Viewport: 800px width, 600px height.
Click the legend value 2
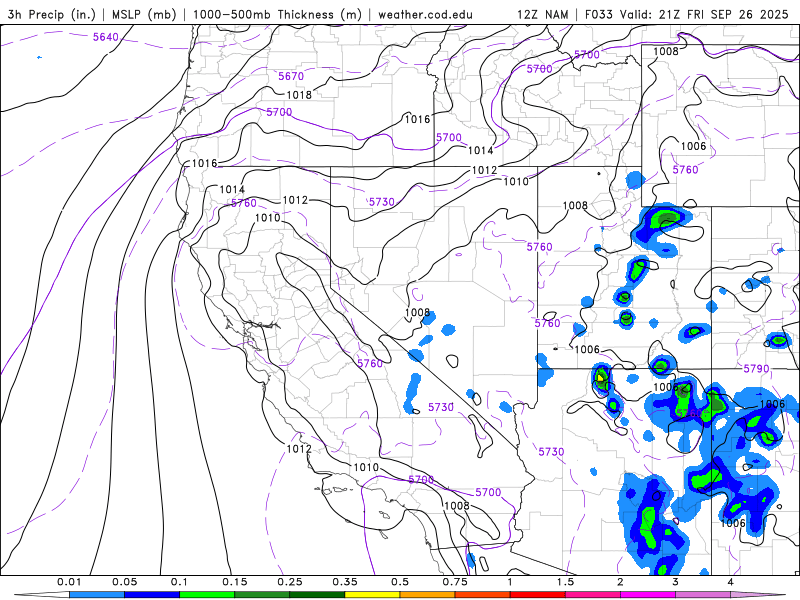620,582
